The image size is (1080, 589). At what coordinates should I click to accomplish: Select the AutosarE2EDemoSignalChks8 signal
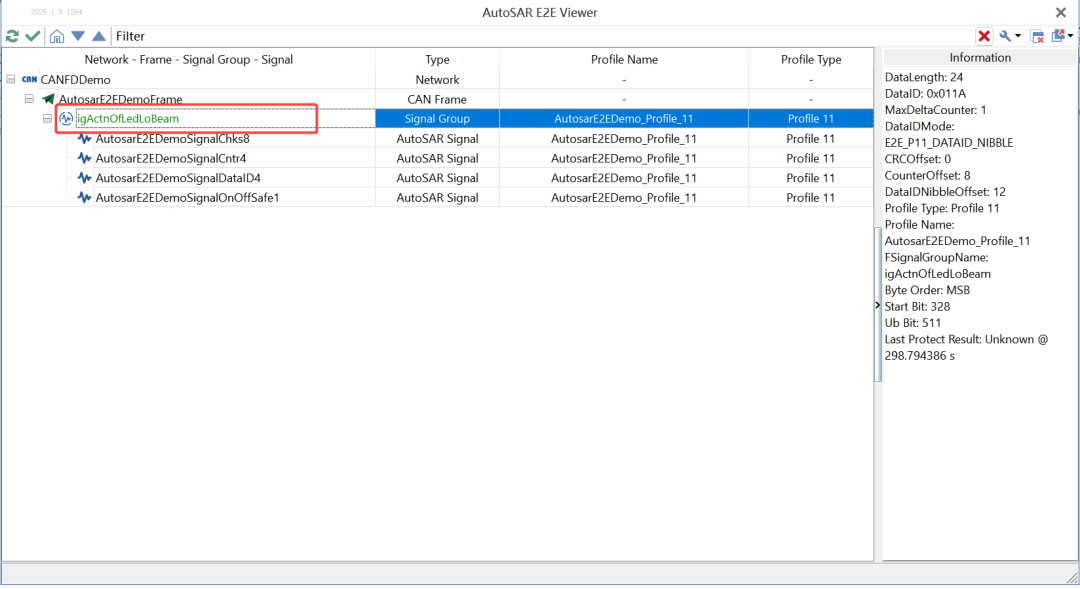pos(173,138)
